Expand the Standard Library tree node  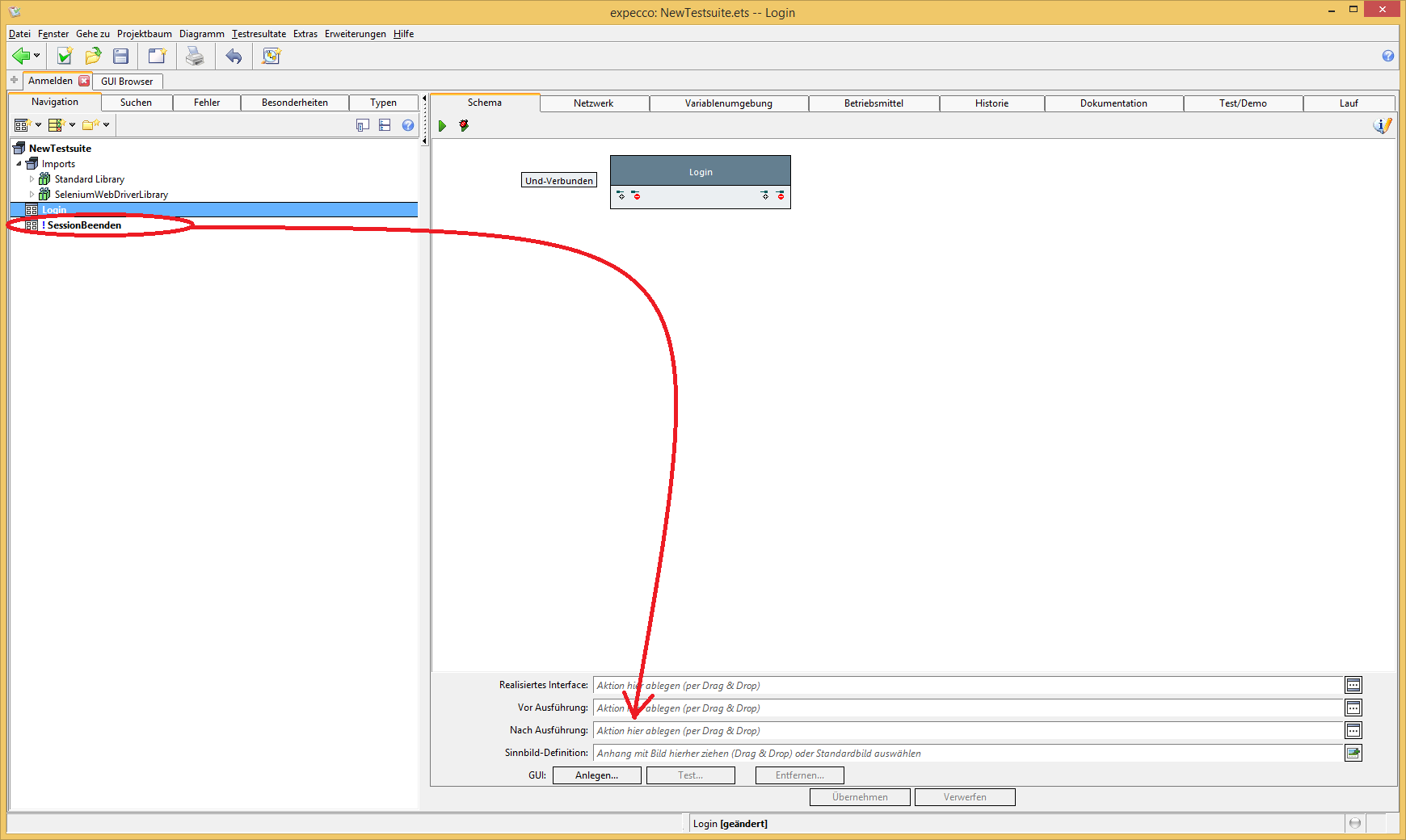tap(32, 179)
